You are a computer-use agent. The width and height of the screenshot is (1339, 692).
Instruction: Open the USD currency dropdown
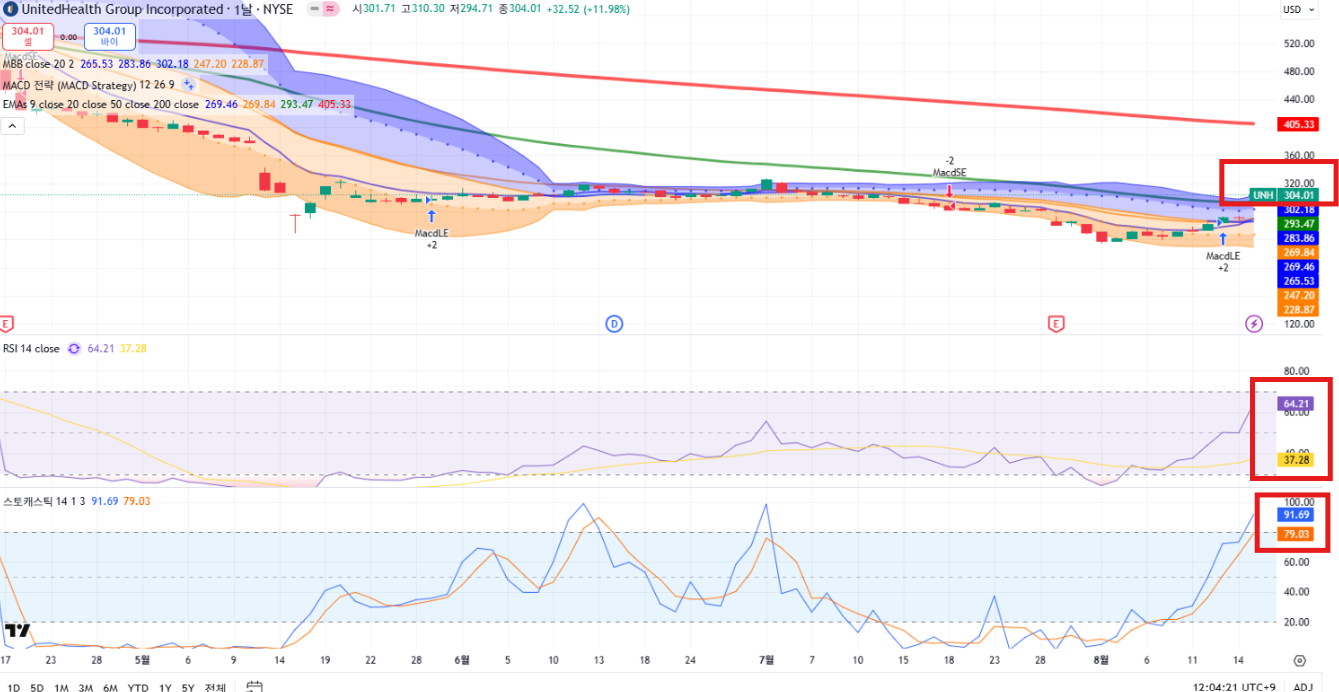point(1297,9)
